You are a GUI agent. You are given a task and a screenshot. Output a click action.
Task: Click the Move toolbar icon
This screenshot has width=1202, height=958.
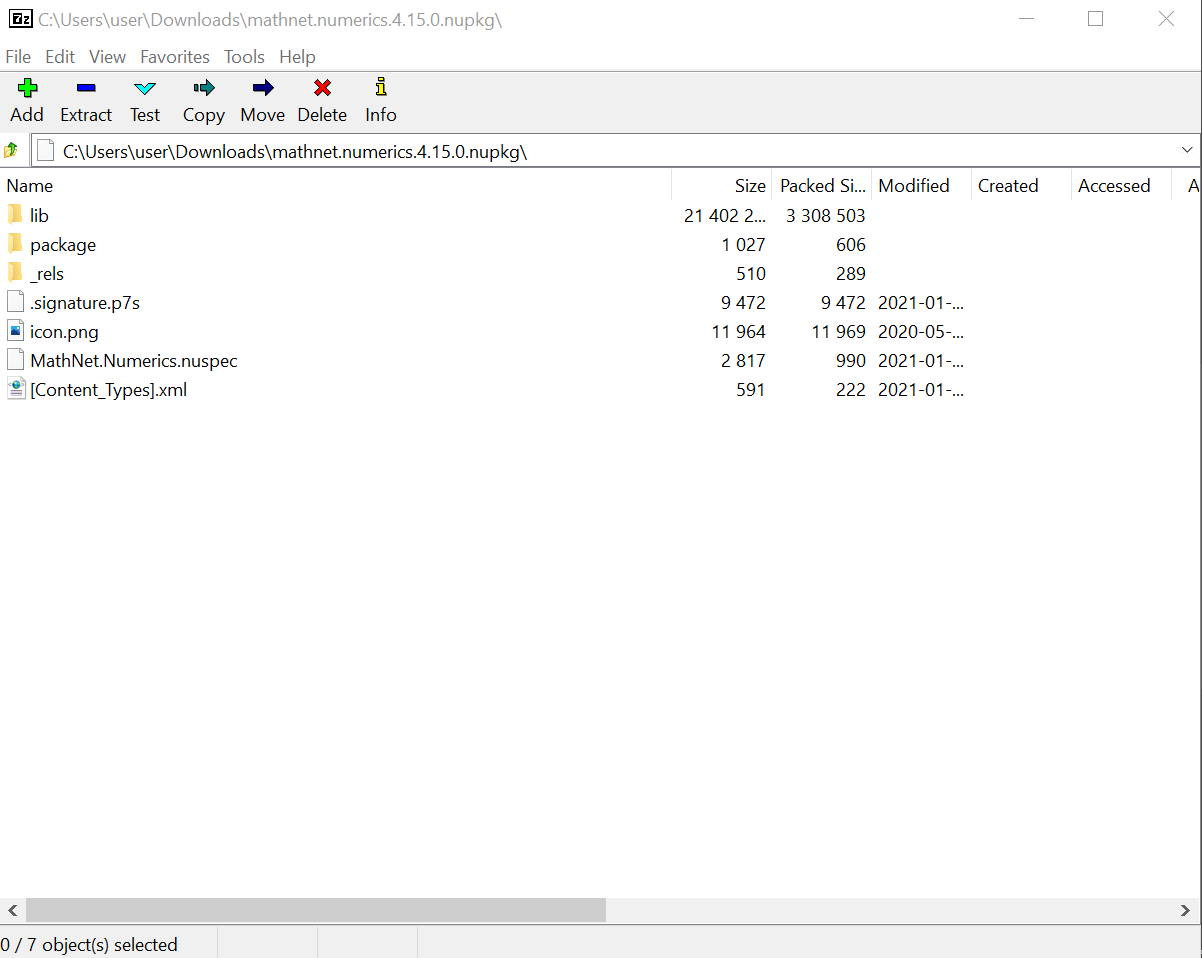[x=263, y=88]
